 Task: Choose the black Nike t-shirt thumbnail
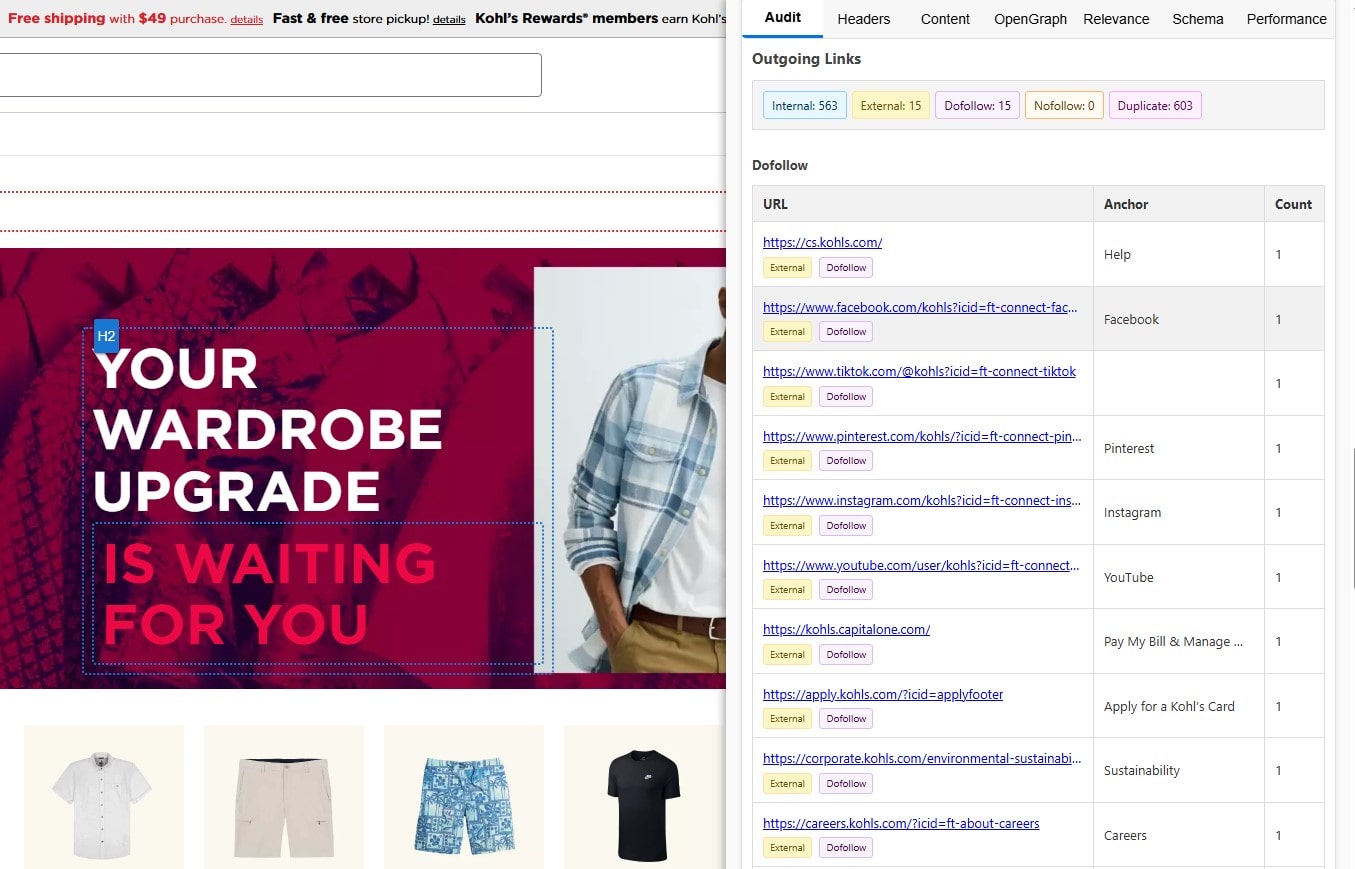643,796
